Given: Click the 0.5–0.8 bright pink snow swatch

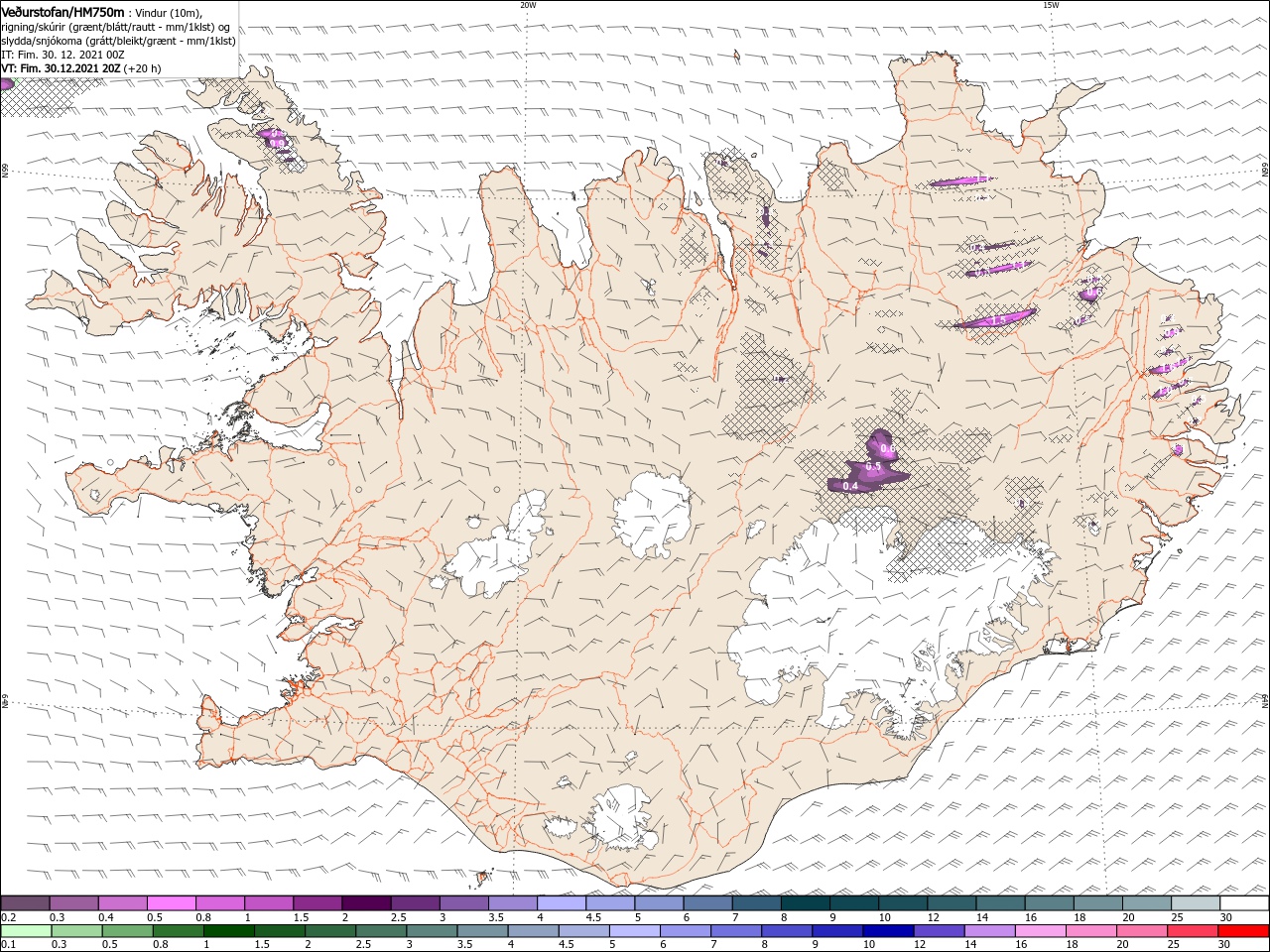Looking at the screenshot, I should pyautogui.click(x=172, y=903).
